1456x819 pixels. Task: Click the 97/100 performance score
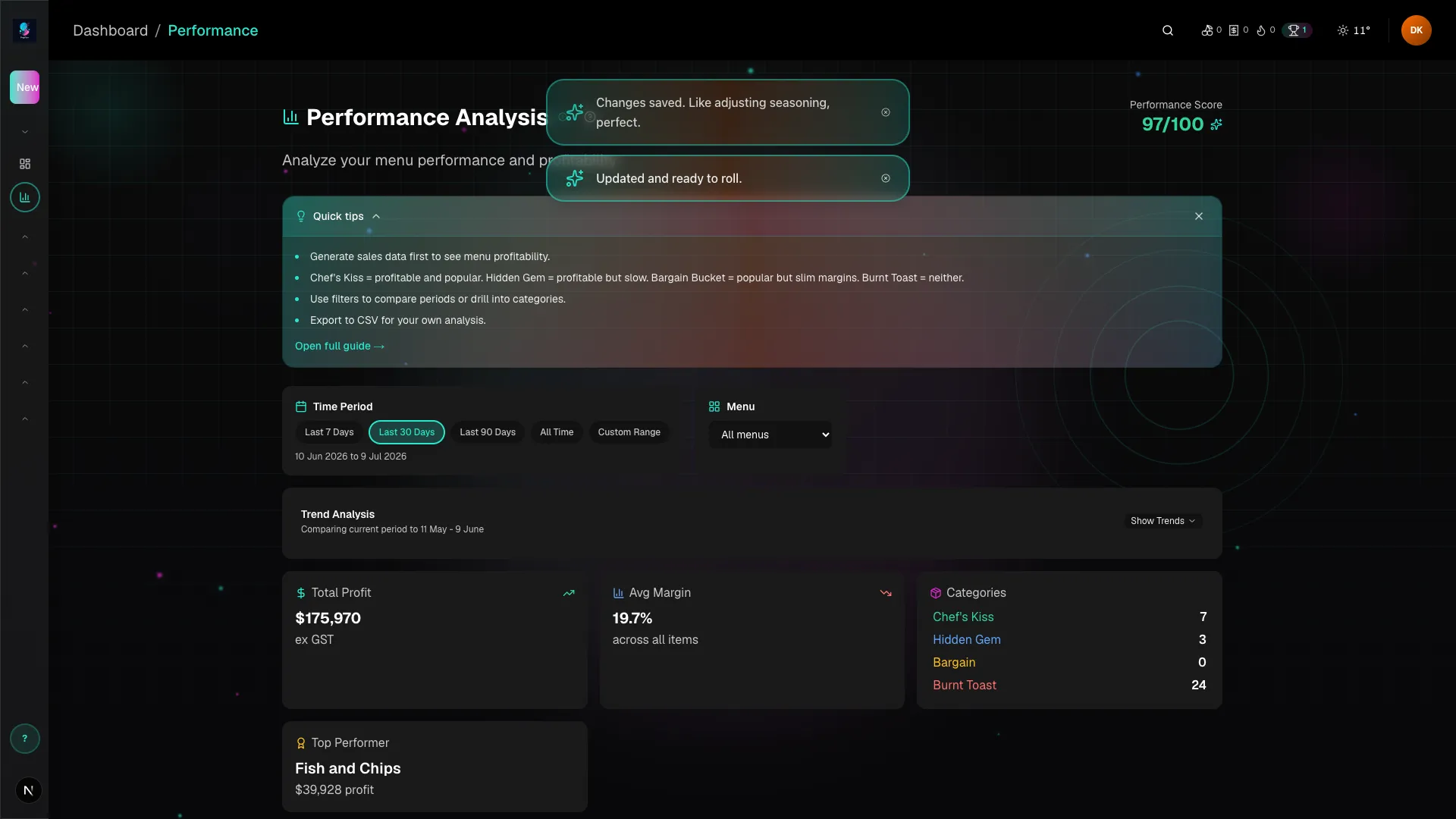(x=1172, y=124)
